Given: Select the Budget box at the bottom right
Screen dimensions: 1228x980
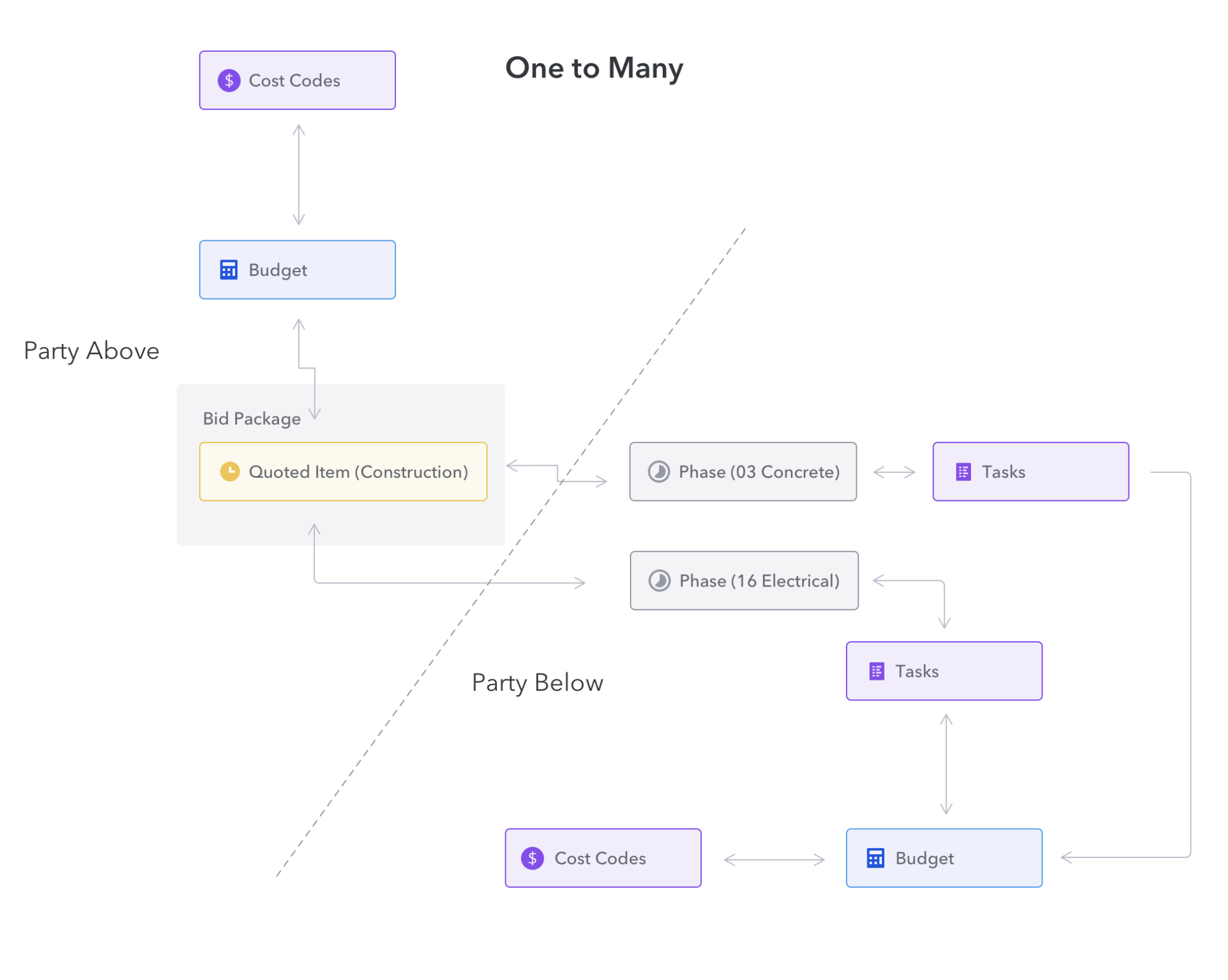Looking at the screenshot, I should [944, 859].
